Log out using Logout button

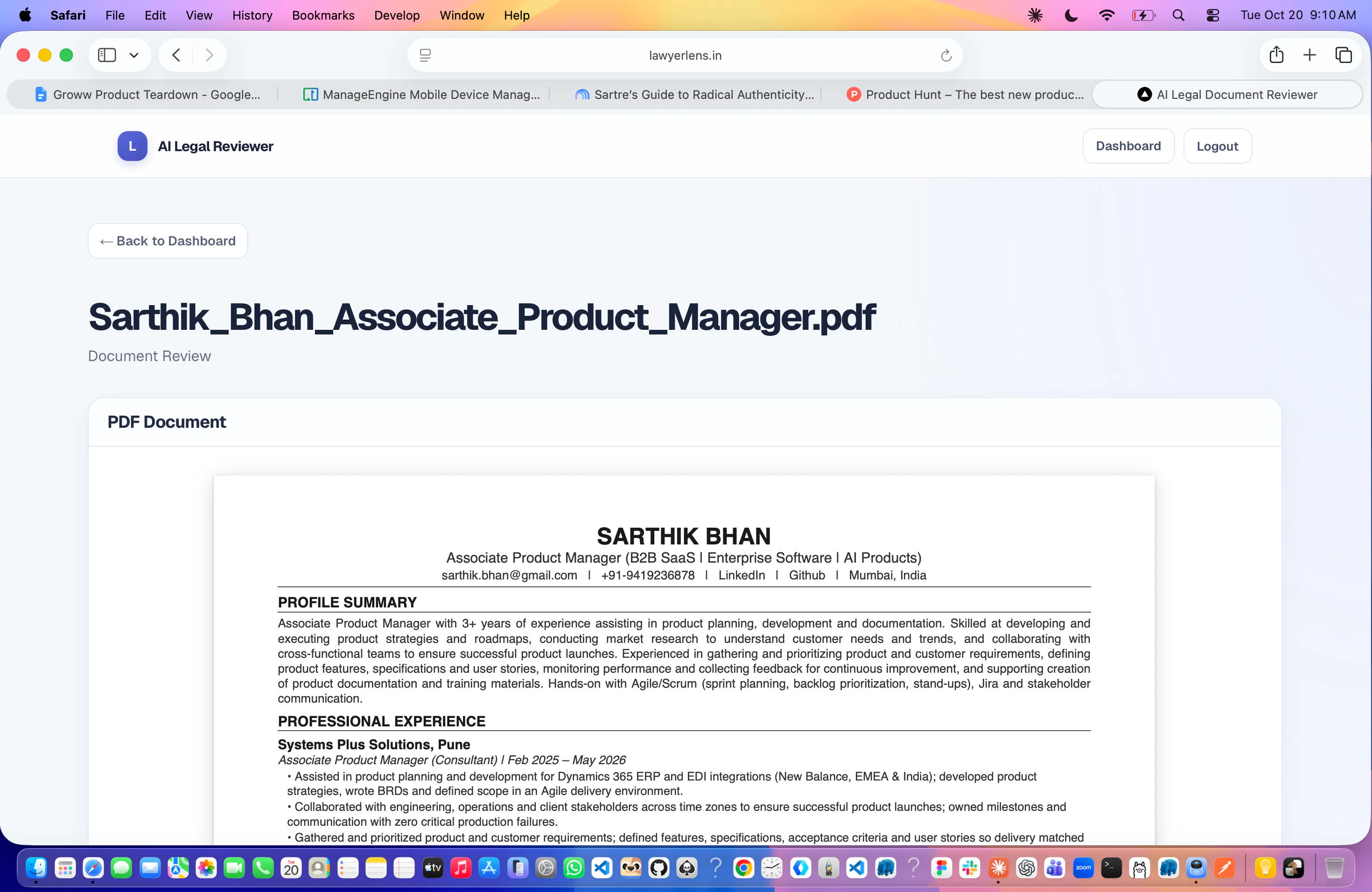pos(1217,146)
